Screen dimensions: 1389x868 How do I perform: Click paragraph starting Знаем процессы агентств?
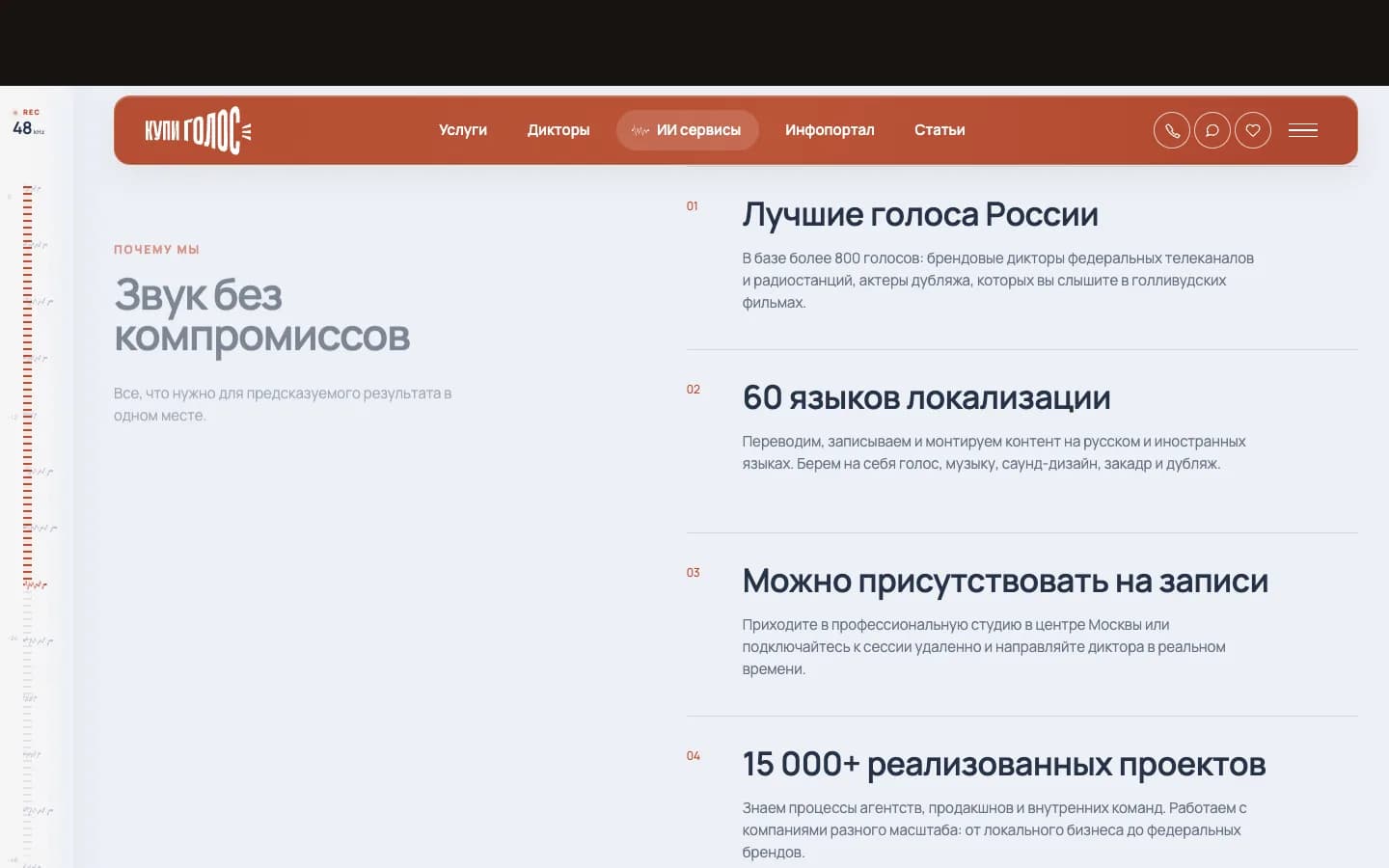pos(994,830)
